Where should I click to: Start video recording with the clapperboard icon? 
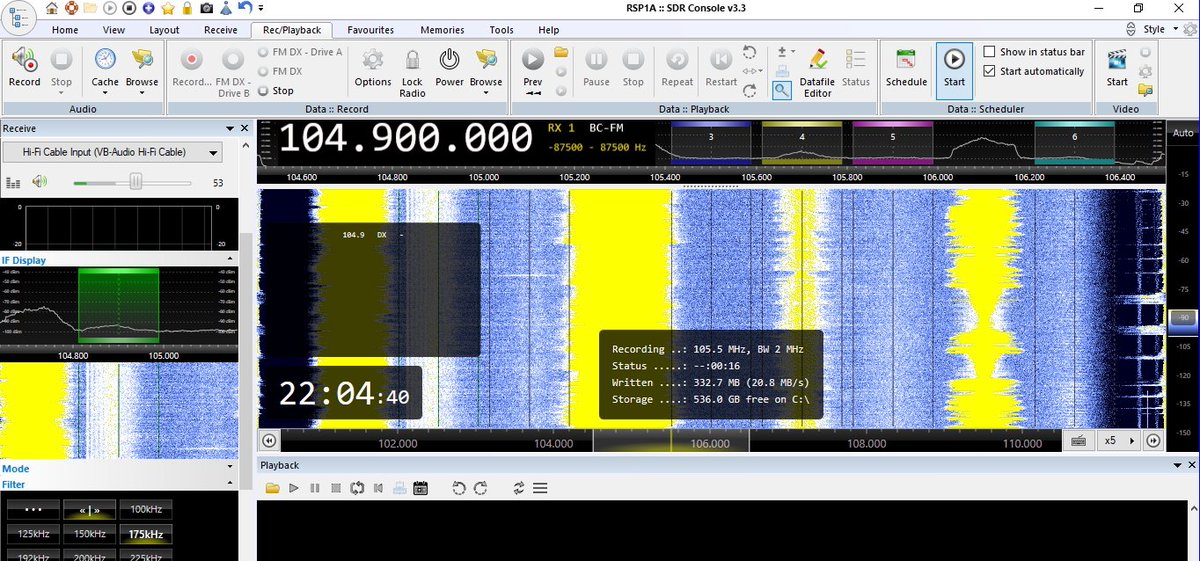point(1117,60)
